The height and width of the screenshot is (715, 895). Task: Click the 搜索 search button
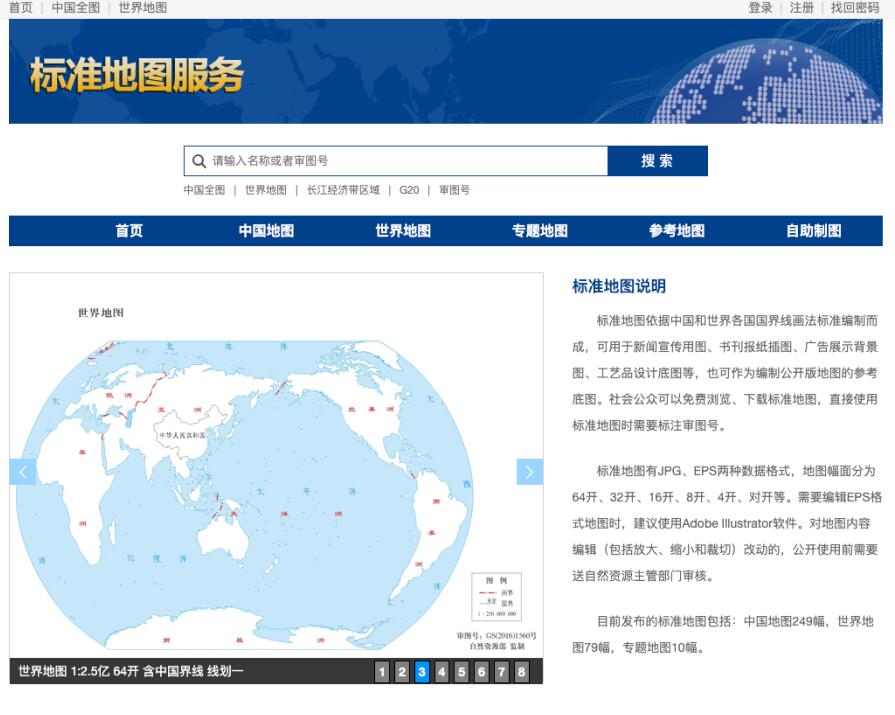[658, 161]
